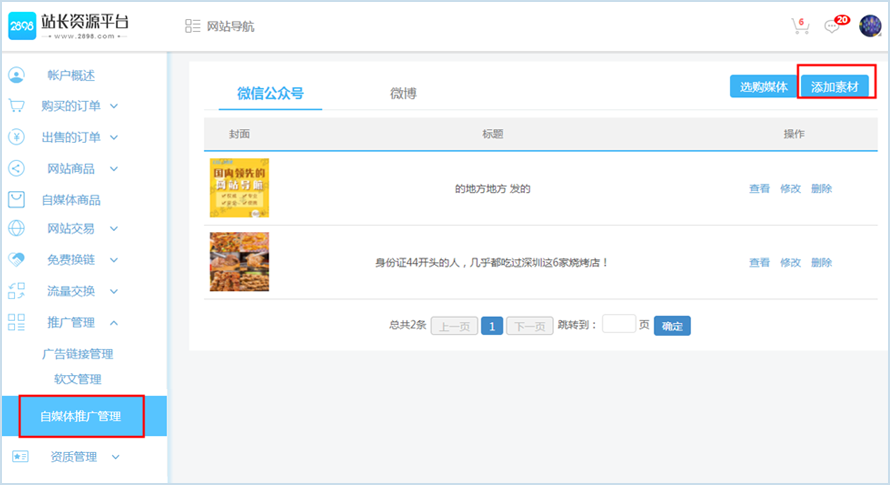Click the shopping cart icon in header

799,27
